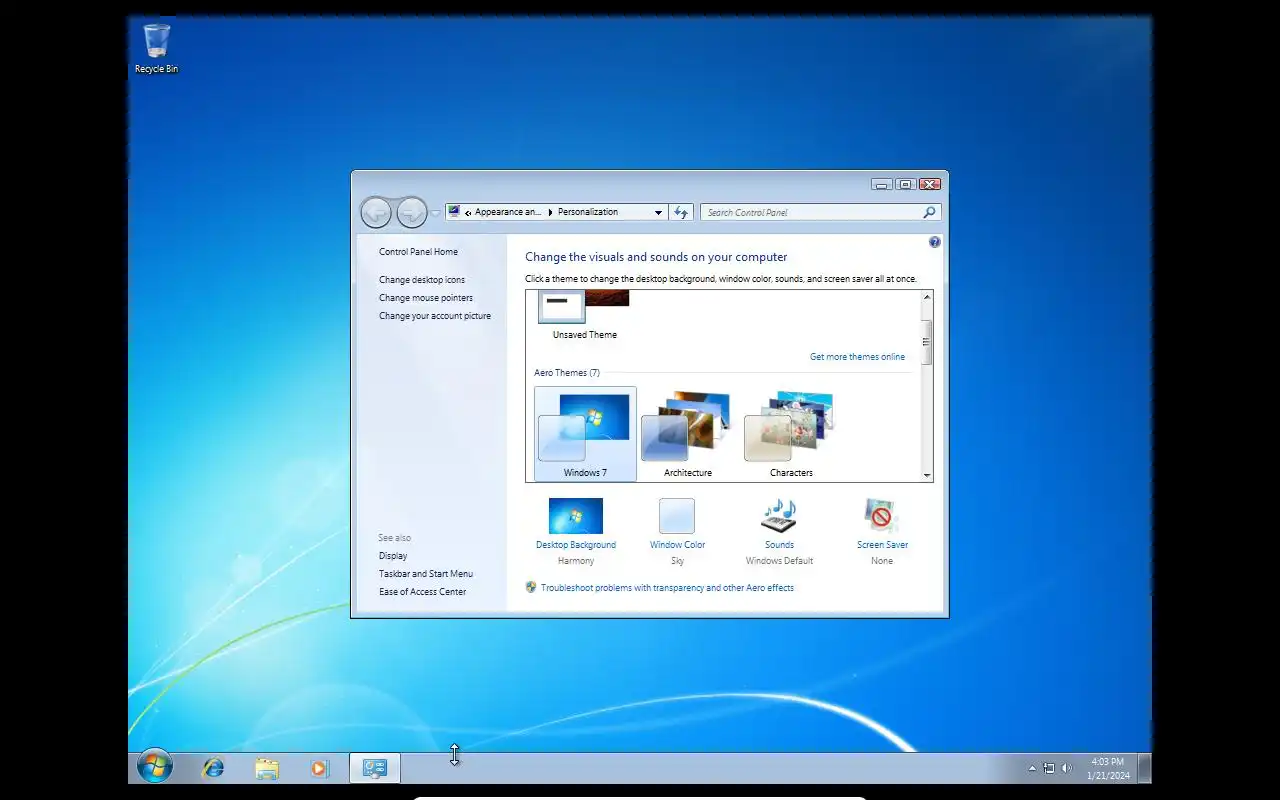
Task: Select the Unsaved Theme thumbnail
Action: click(585, 315)
